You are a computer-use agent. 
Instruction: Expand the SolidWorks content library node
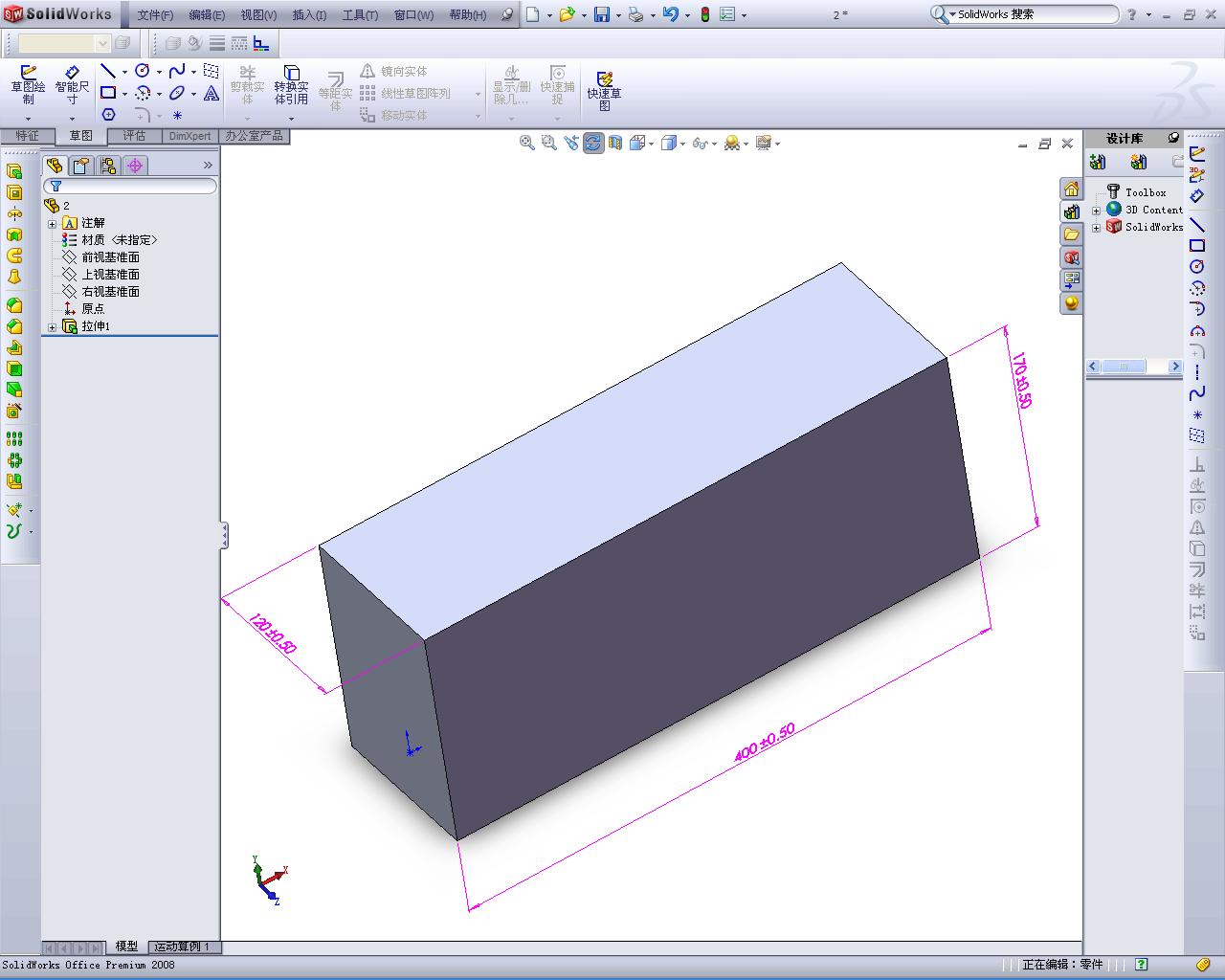[x=1096, y=227]
